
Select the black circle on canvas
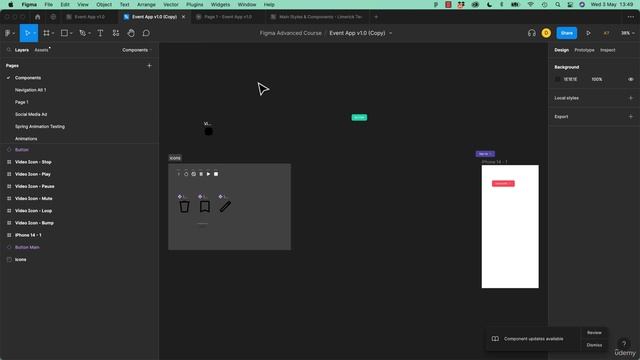tap(209, 131)
